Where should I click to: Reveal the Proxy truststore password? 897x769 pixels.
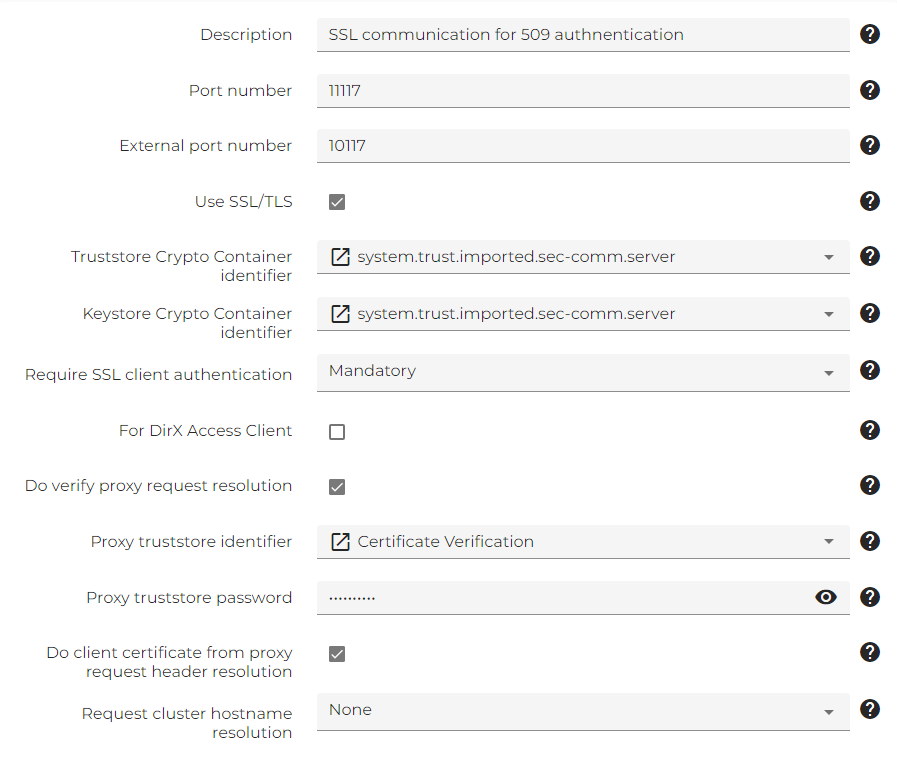826,597
